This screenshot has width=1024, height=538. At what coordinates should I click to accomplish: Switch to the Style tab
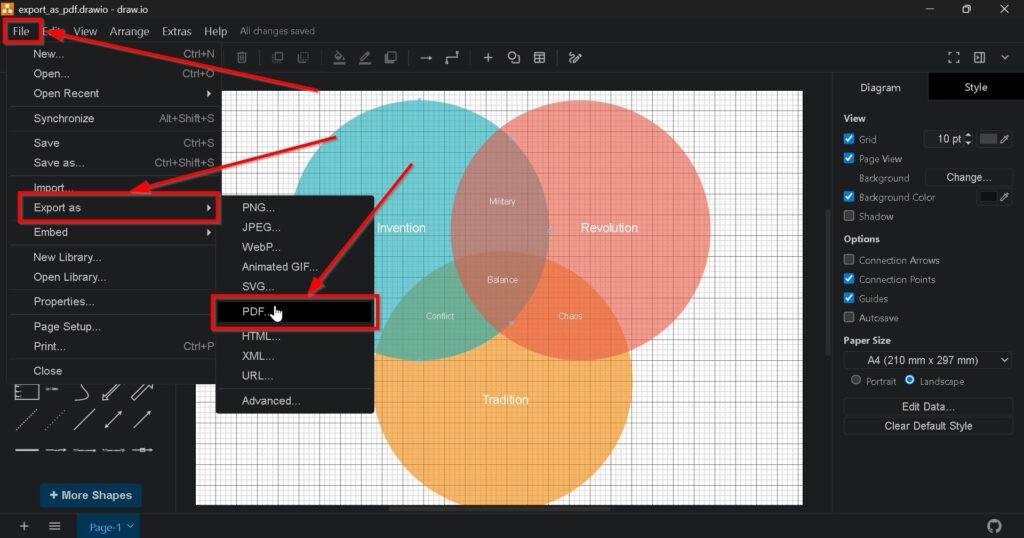[x=975, y=87]
